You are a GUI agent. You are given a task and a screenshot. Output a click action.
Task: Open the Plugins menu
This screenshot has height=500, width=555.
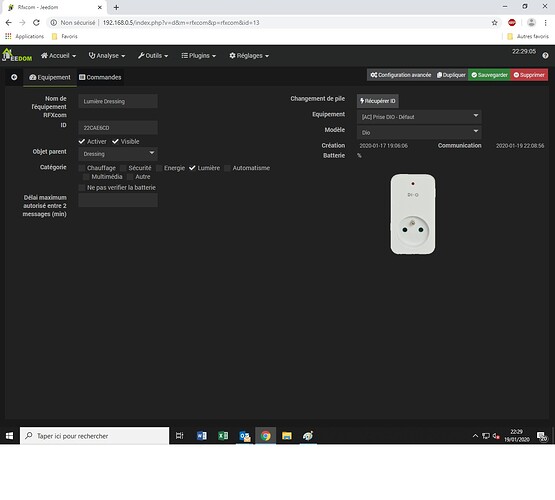(x=199, y=56)
